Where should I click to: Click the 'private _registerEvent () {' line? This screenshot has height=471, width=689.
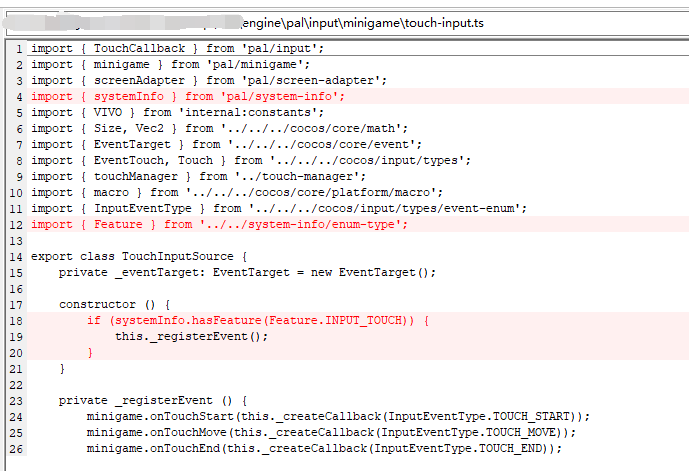coord(153,401)
